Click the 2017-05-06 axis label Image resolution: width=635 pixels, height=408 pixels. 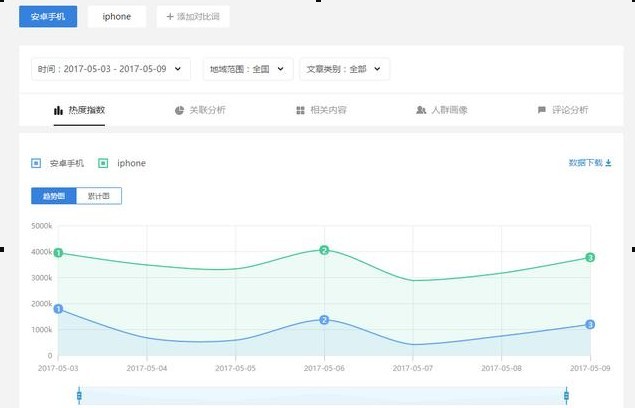tap(324, 368)
